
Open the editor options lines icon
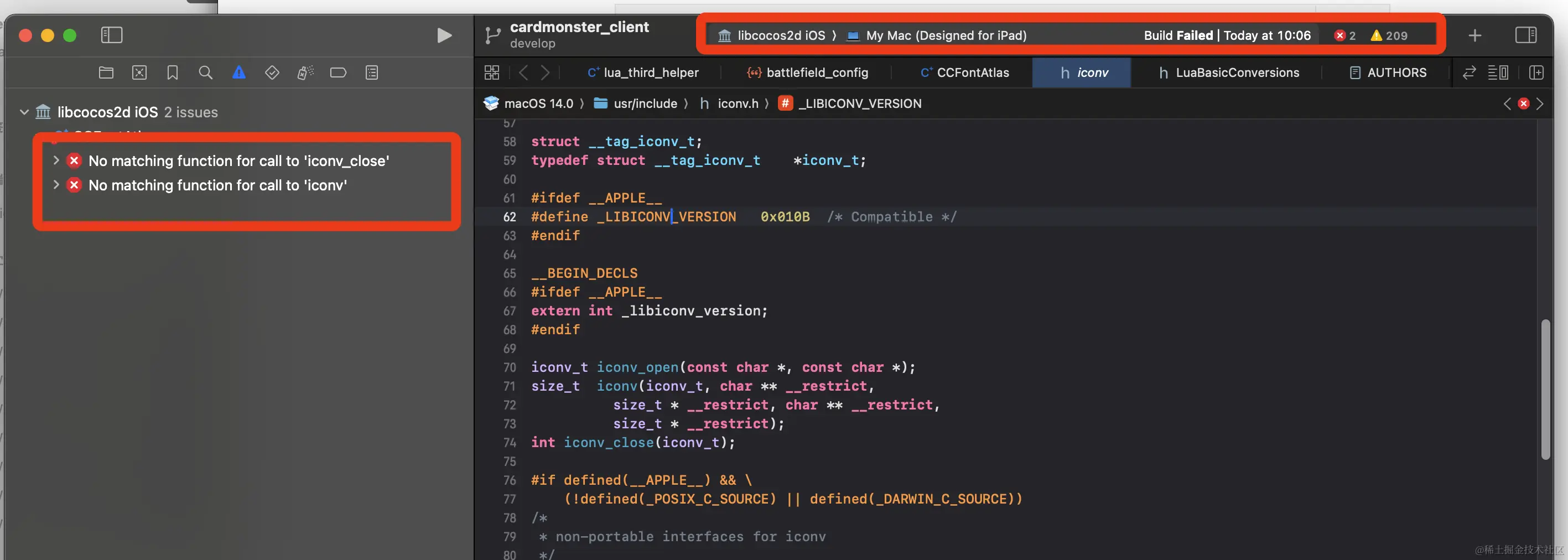1497,72
